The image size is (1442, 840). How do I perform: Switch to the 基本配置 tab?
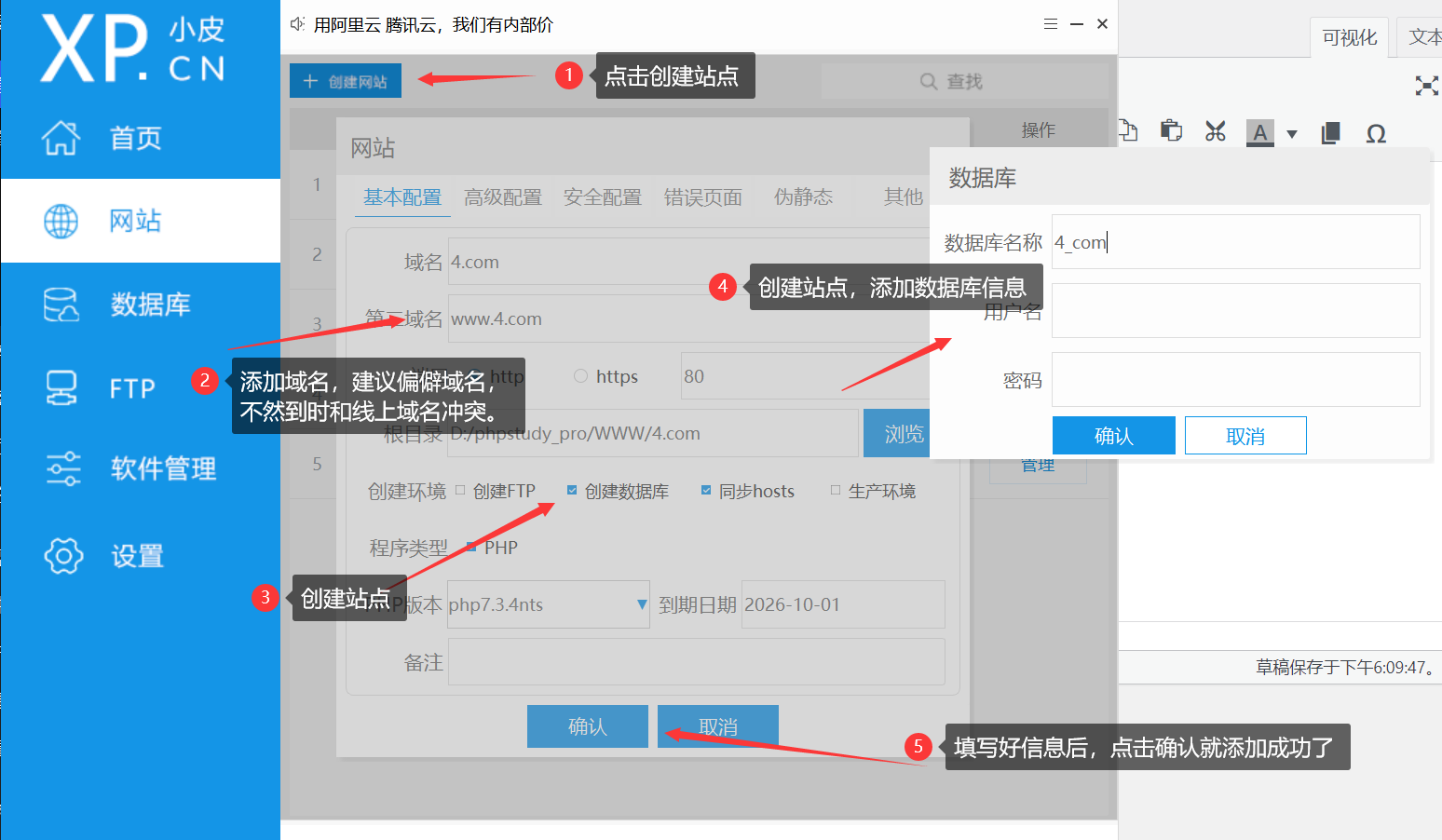click(x=402, y=197)
